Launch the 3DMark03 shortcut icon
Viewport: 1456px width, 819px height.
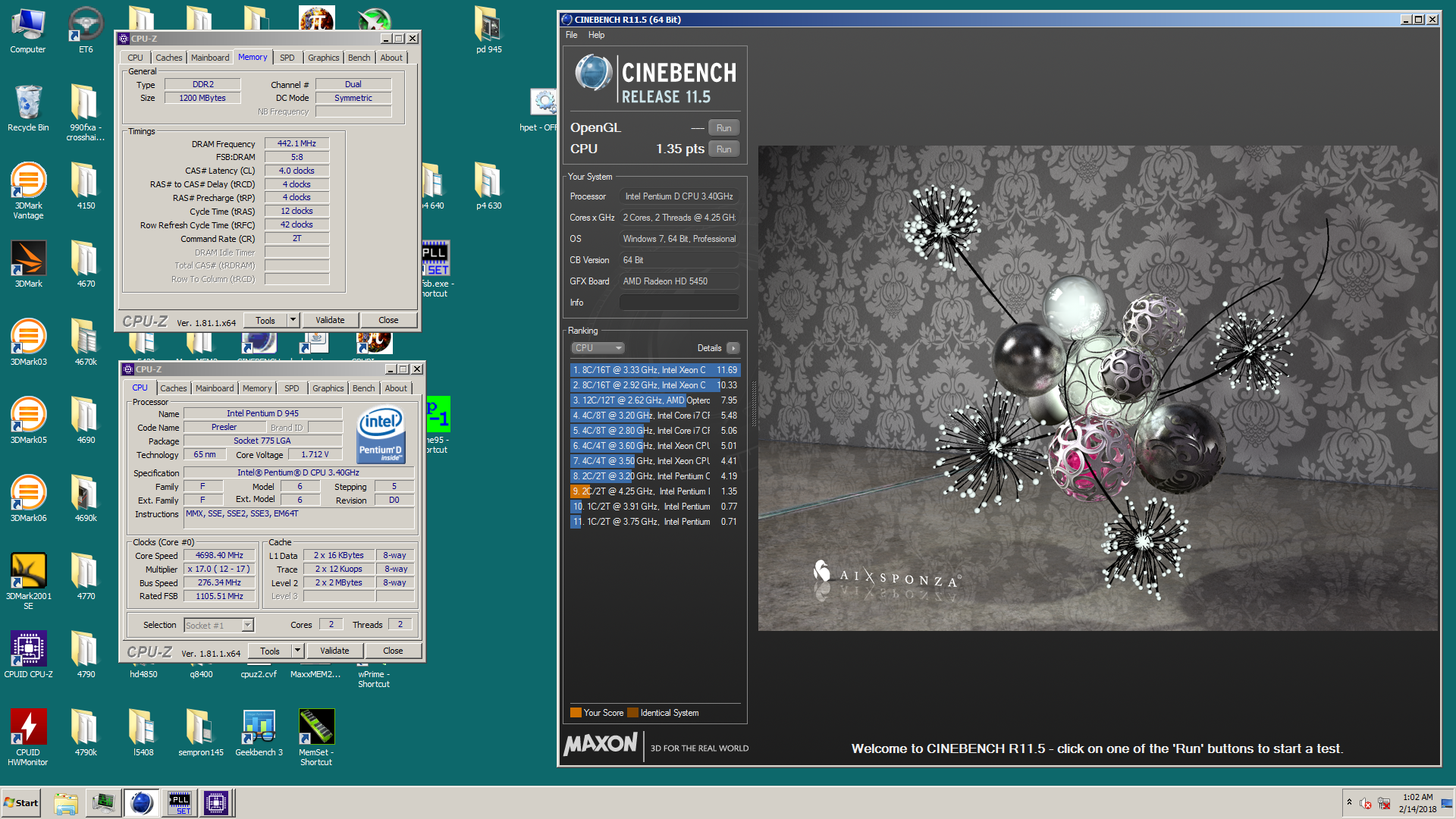[x=28, y=343]
